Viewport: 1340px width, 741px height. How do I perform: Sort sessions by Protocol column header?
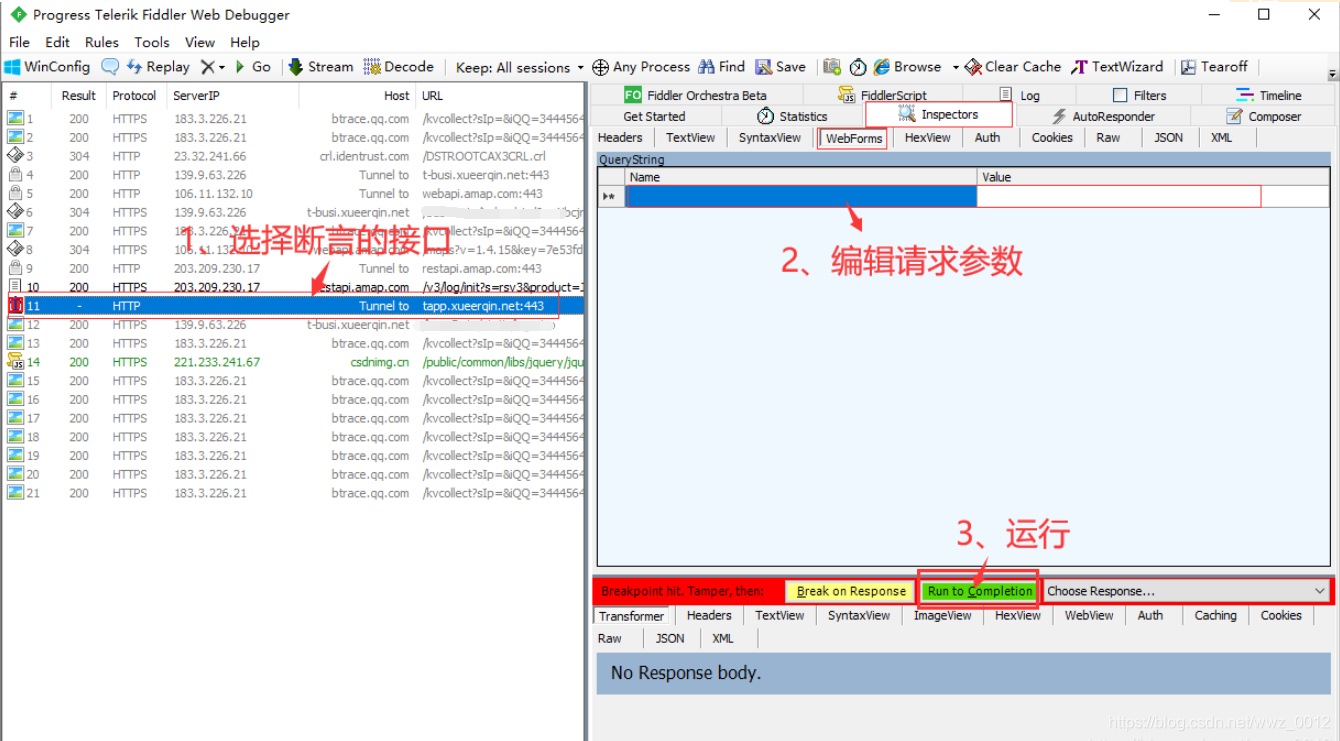pos(134,96)
